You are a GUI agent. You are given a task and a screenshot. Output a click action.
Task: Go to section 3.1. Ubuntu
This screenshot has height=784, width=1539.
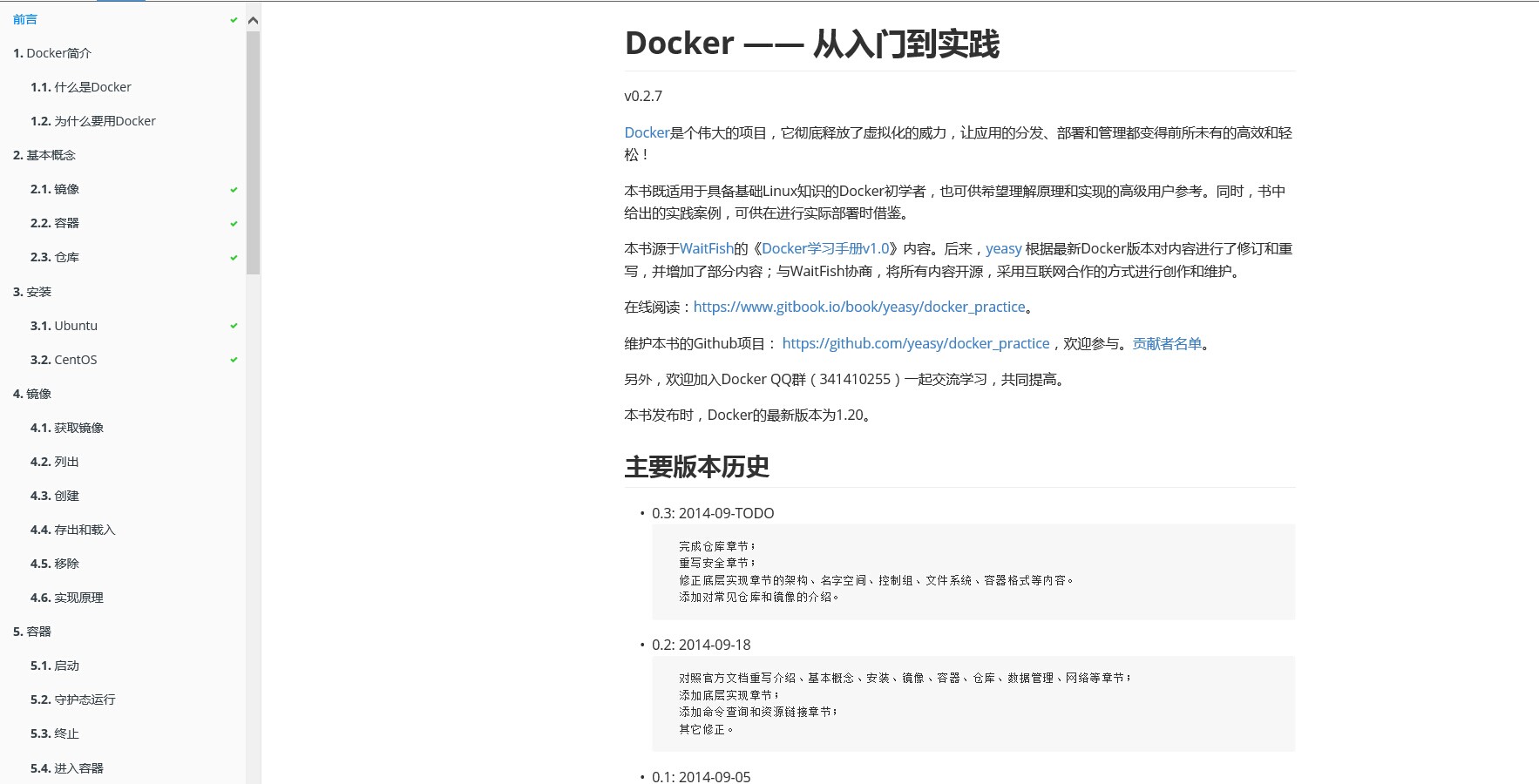(64, 326)
